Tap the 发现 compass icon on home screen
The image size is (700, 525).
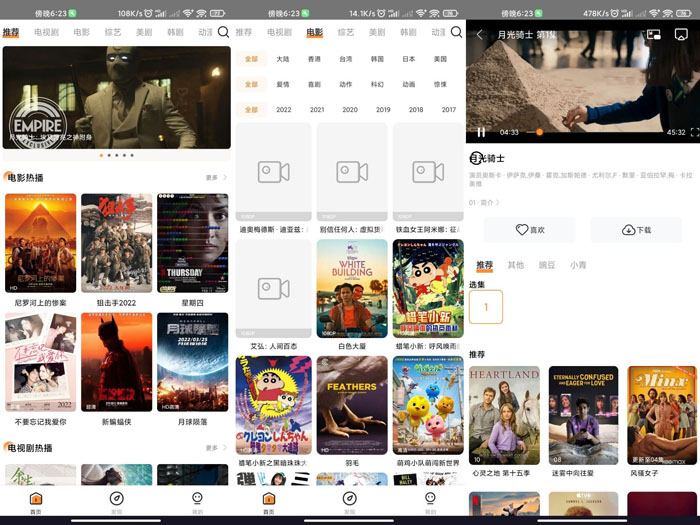tap(116, 499)
